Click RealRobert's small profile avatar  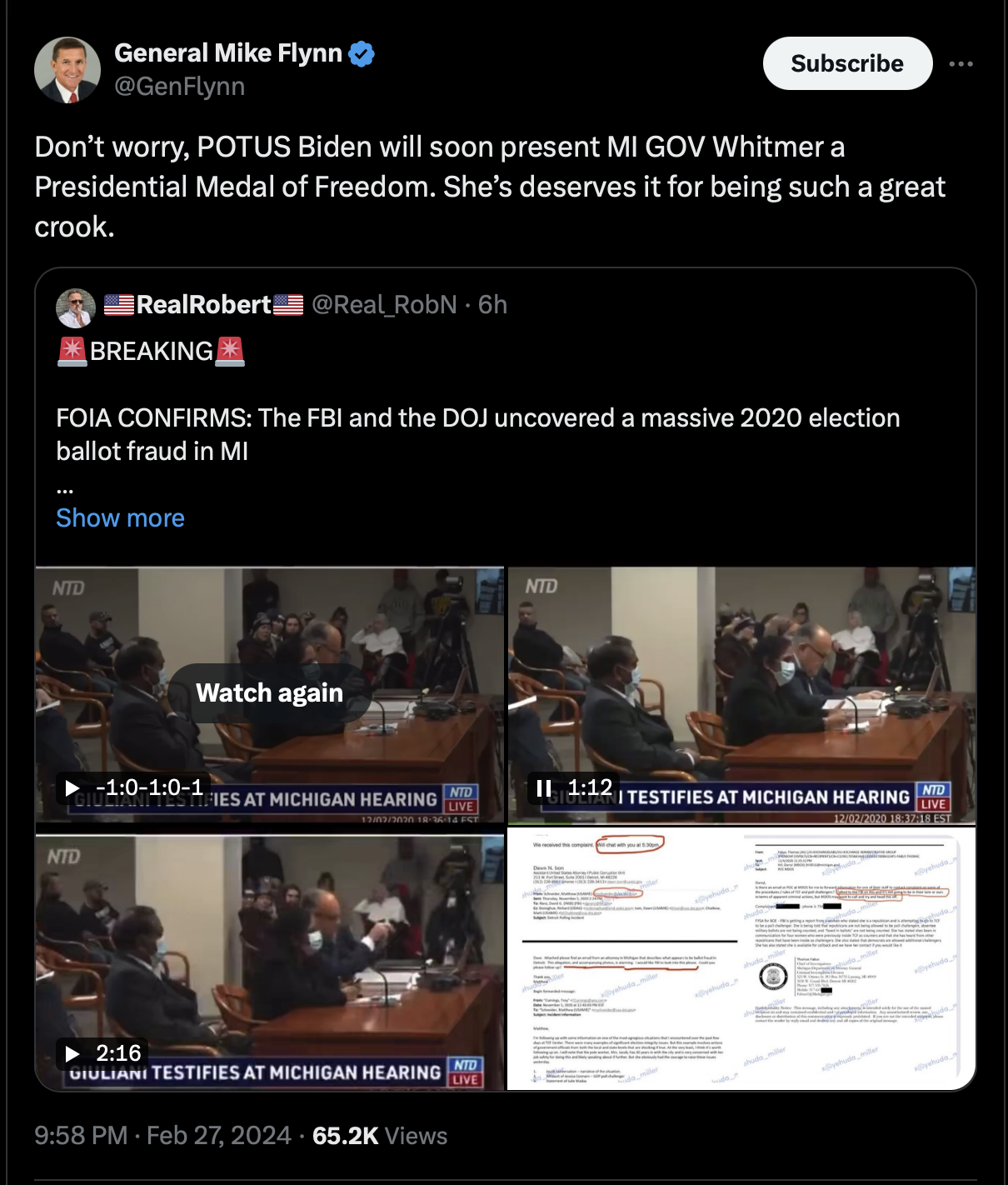coord(76,307)
